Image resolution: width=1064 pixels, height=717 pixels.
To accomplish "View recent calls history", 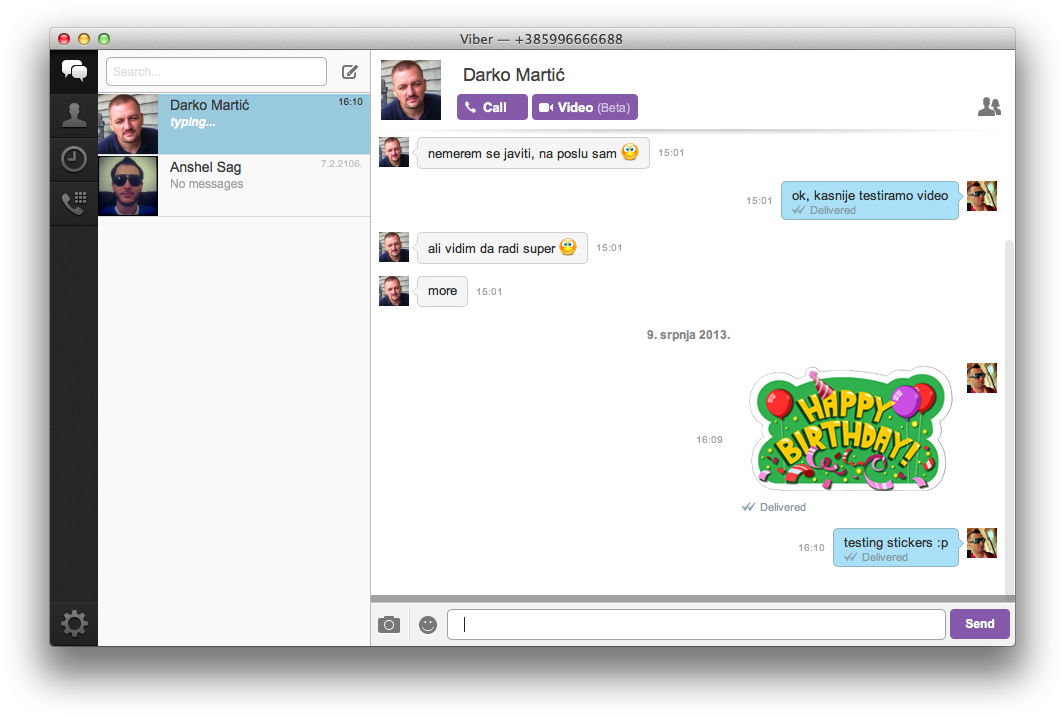I will [74, 159].
